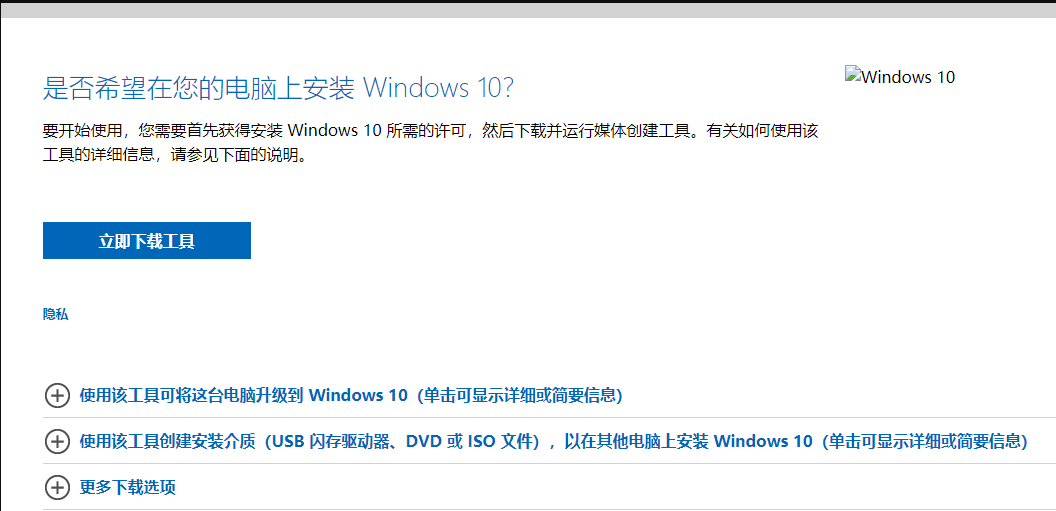Open the 隐私 privacy link

(x=55, y=314)
